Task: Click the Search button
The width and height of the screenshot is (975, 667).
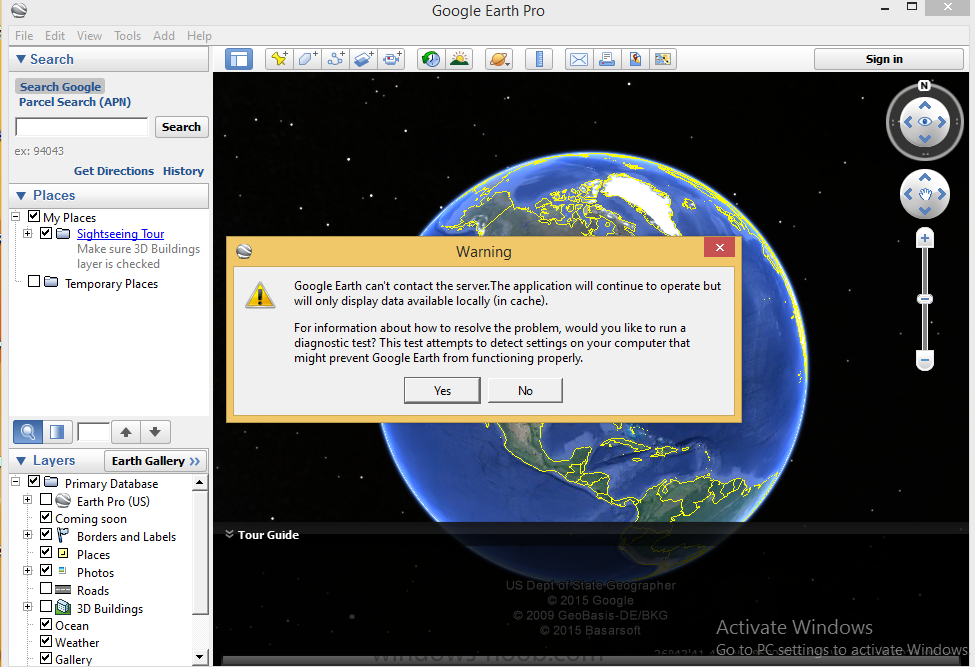Action: pos(182,127)
